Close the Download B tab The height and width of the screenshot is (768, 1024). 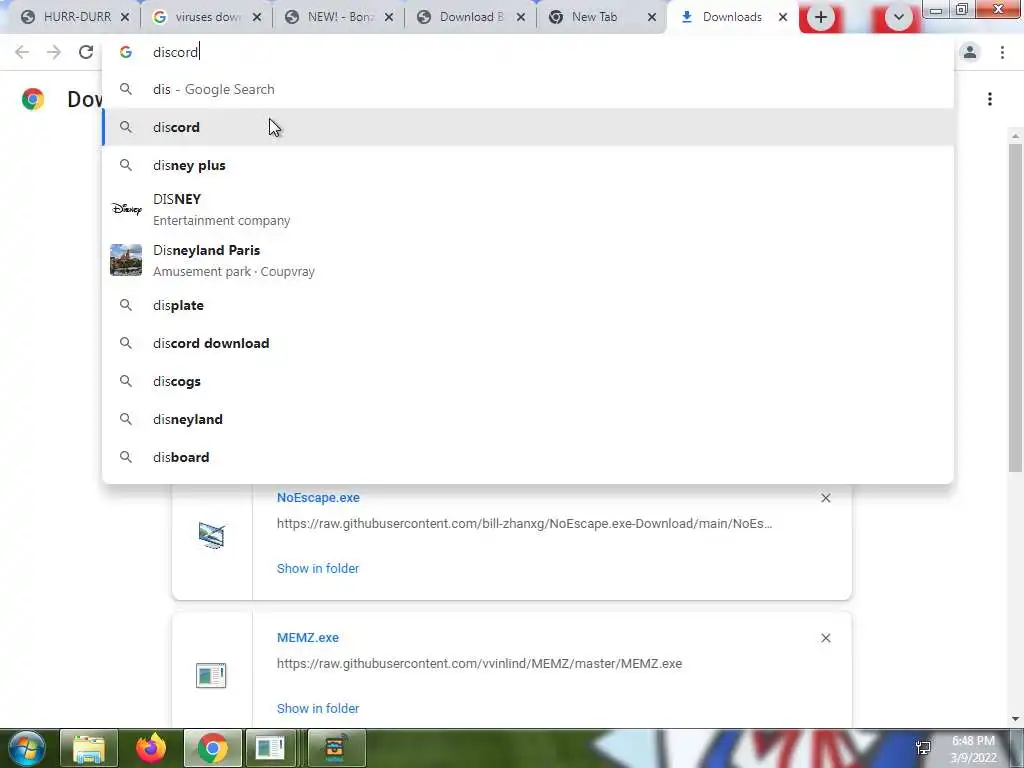[x=521, y=18]
